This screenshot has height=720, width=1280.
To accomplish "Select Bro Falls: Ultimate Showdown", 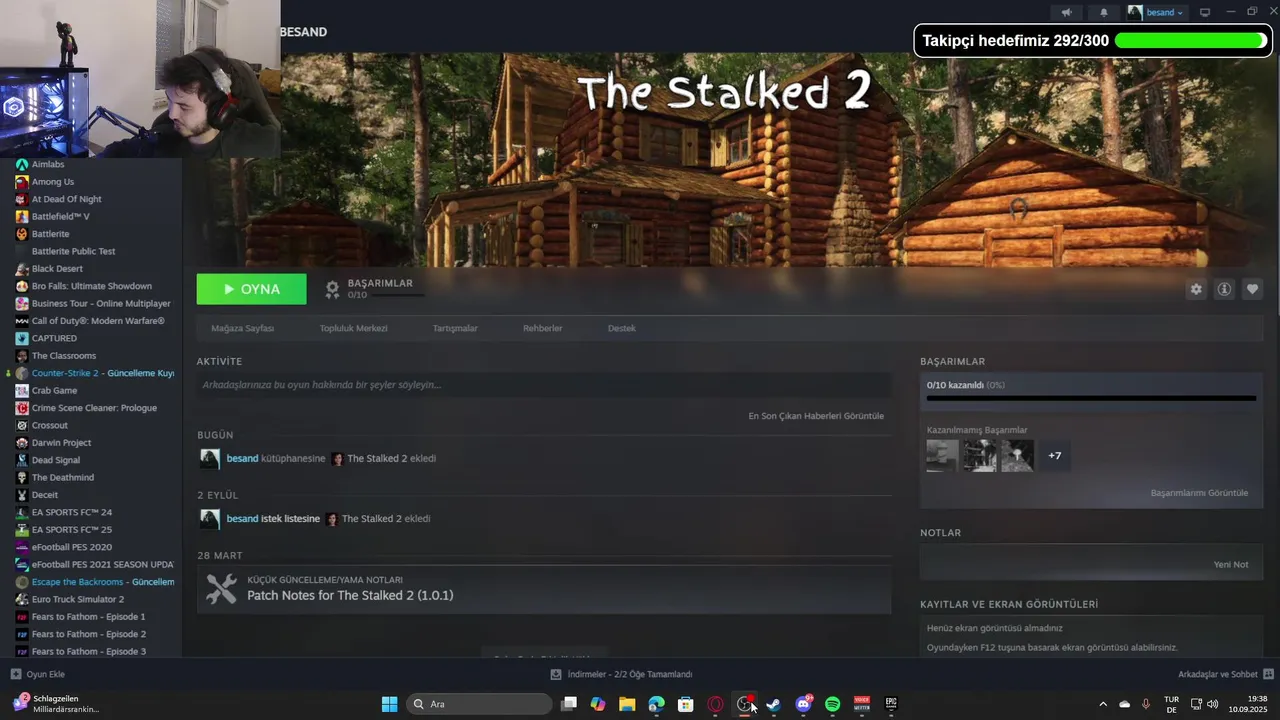I will coord(92,286).
